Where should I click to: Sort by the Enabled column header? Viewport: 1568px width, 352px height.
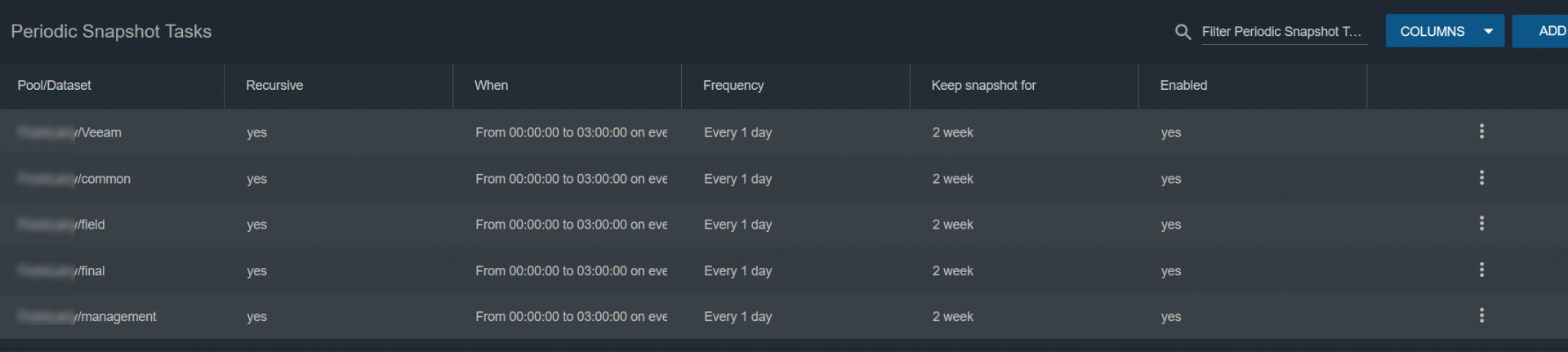point(1183,85)
